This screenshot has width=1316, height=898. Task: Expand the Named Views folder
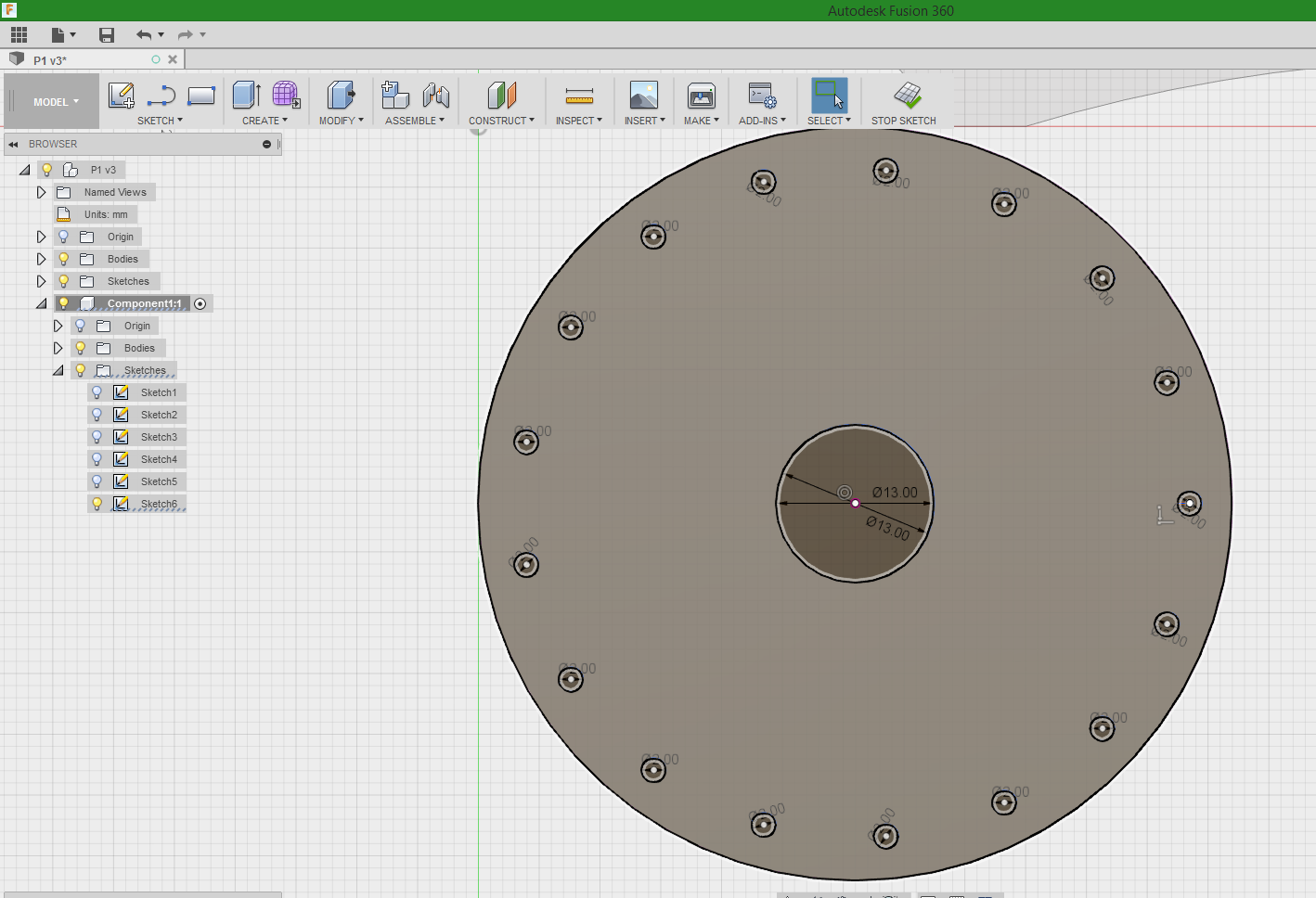coord(41,192)
